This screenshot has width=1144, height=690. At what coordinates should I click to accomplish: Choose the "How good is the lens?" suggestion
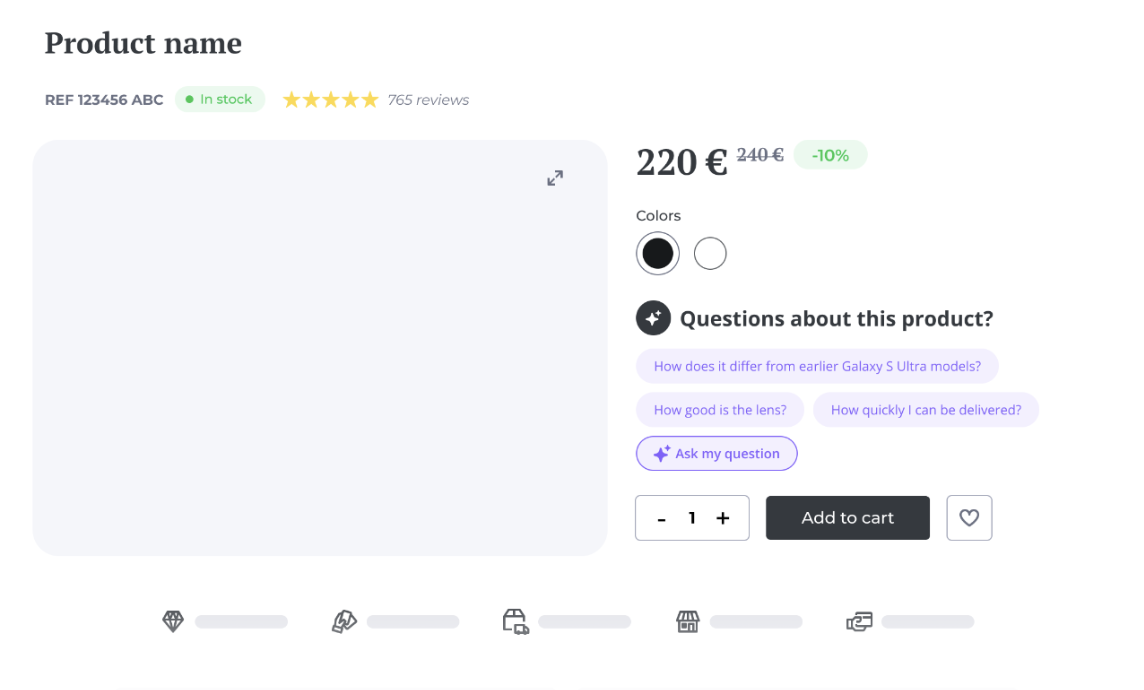tap(720, 410)
